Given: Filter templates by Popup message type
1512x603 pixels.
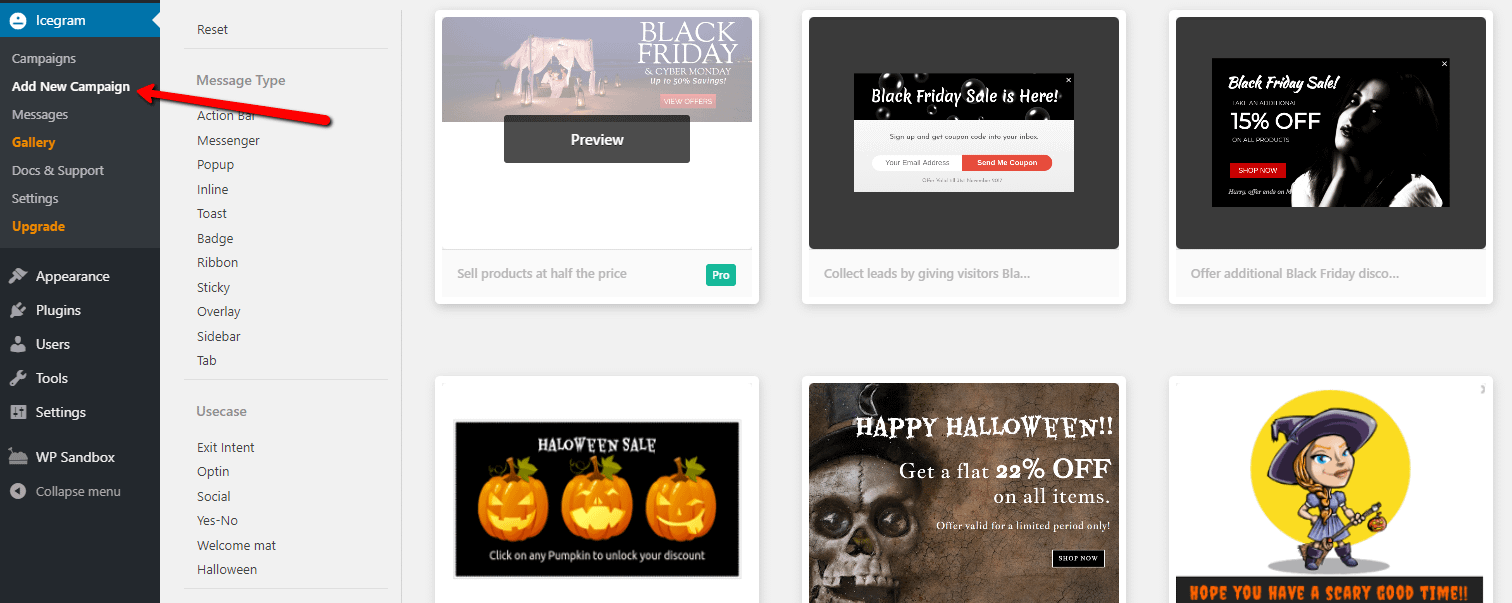Looking at the screenshot, I should [215, 165].
